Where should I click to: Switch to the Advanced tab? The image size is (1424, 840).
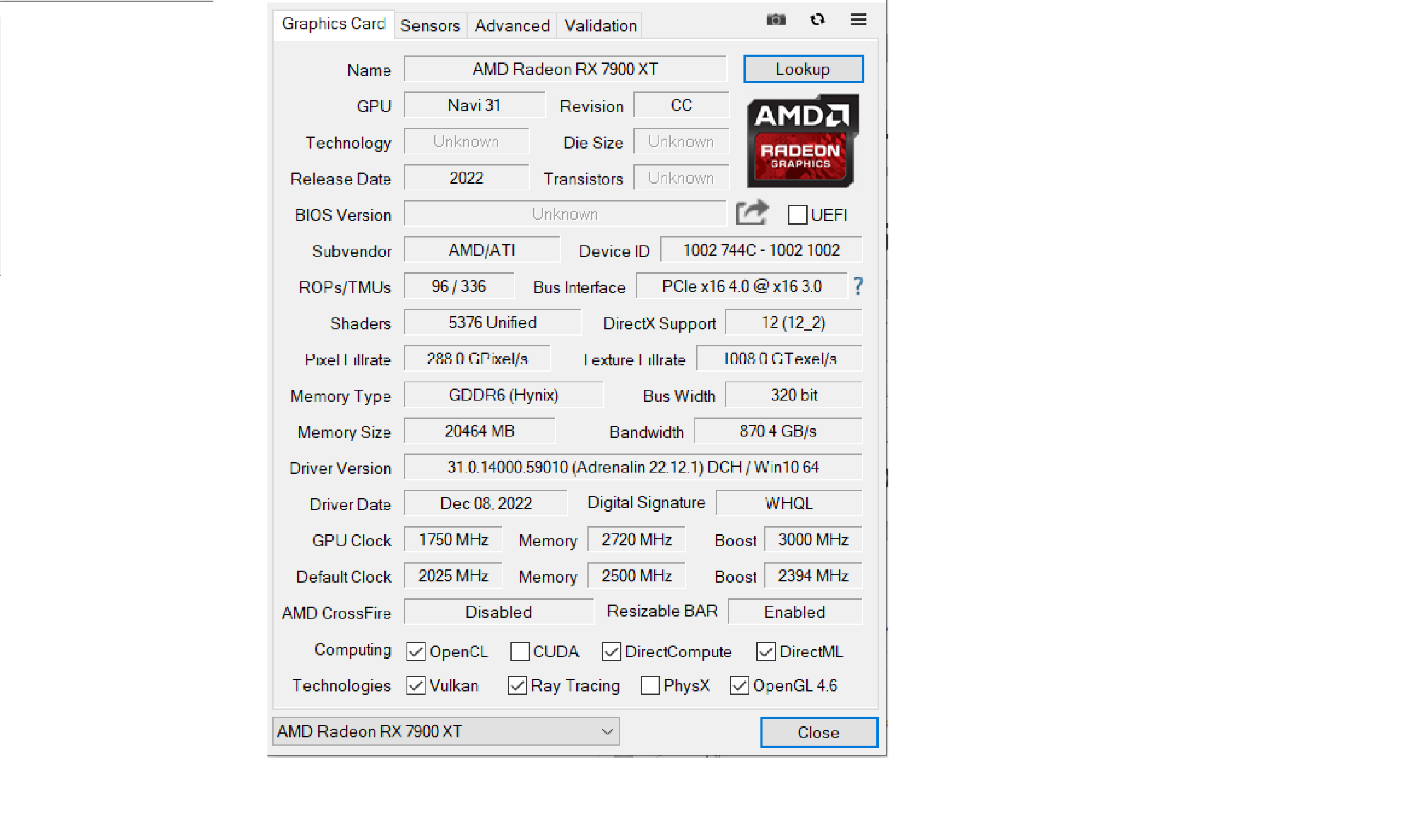[x=512, y=26]
